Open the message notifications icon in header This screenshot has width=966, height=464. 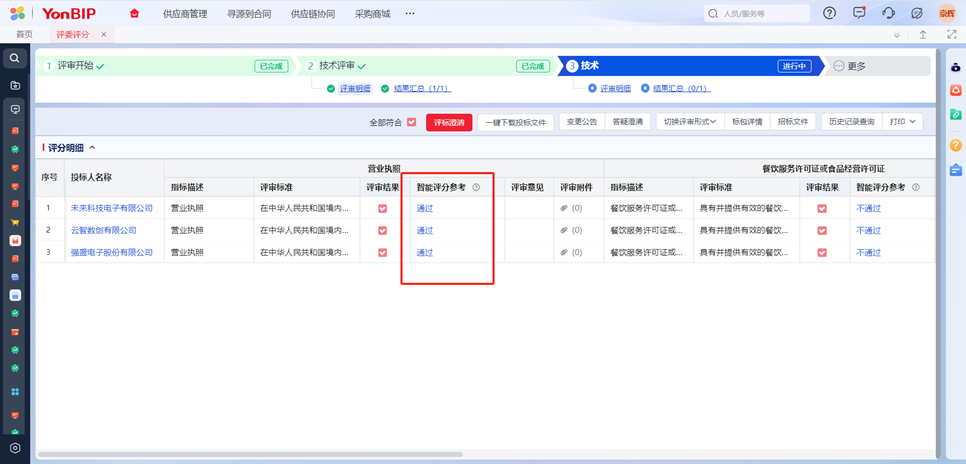point(859,13)
